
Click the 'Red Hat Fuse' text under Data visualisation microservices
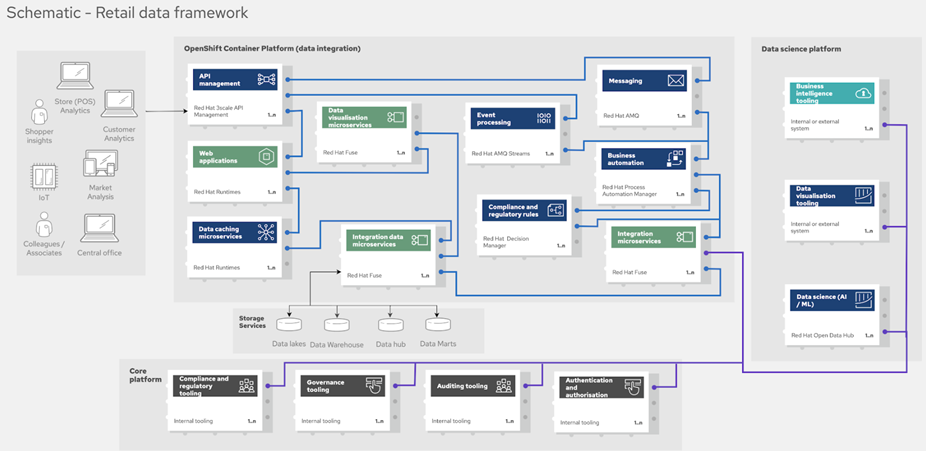tap(340, 152)
